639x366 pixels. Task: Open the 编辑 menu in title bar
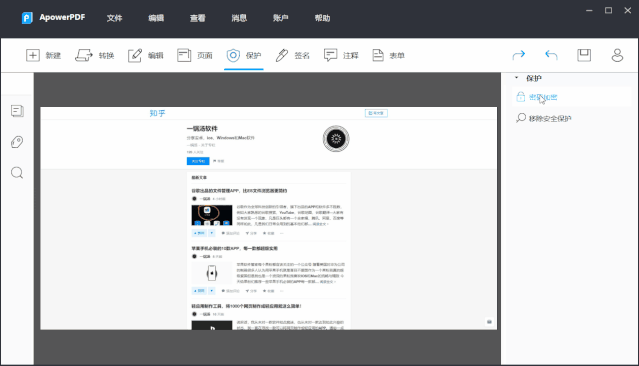click(156, 18)
